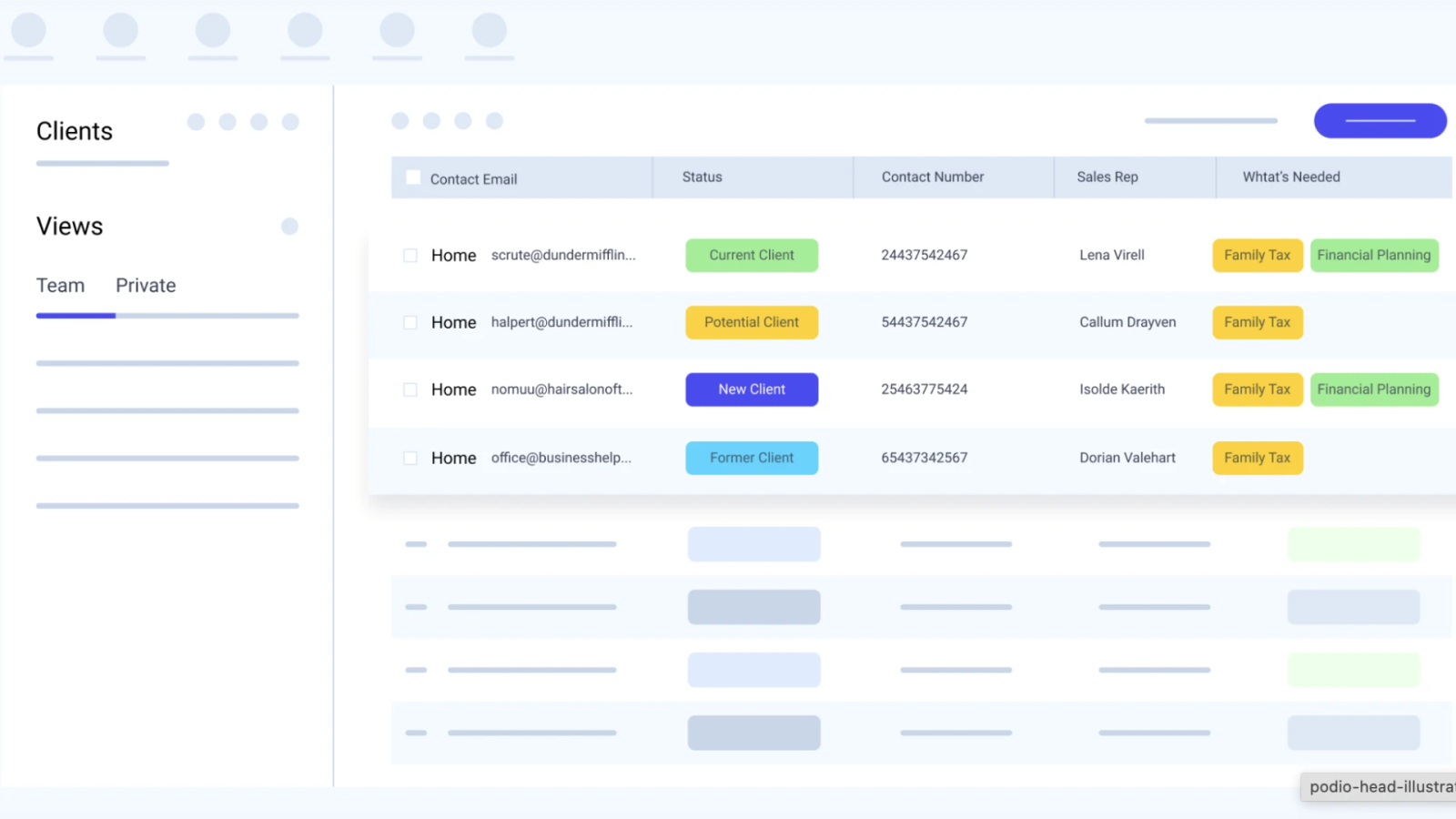The height and width of the screenshot is (819, 1456).
Task: Sort by the What's Needed column header
Action: point(1291,177)
